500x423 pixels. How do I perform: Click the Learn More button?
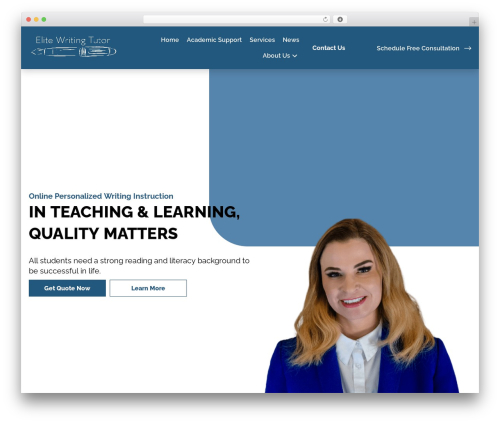coord(148,288)
